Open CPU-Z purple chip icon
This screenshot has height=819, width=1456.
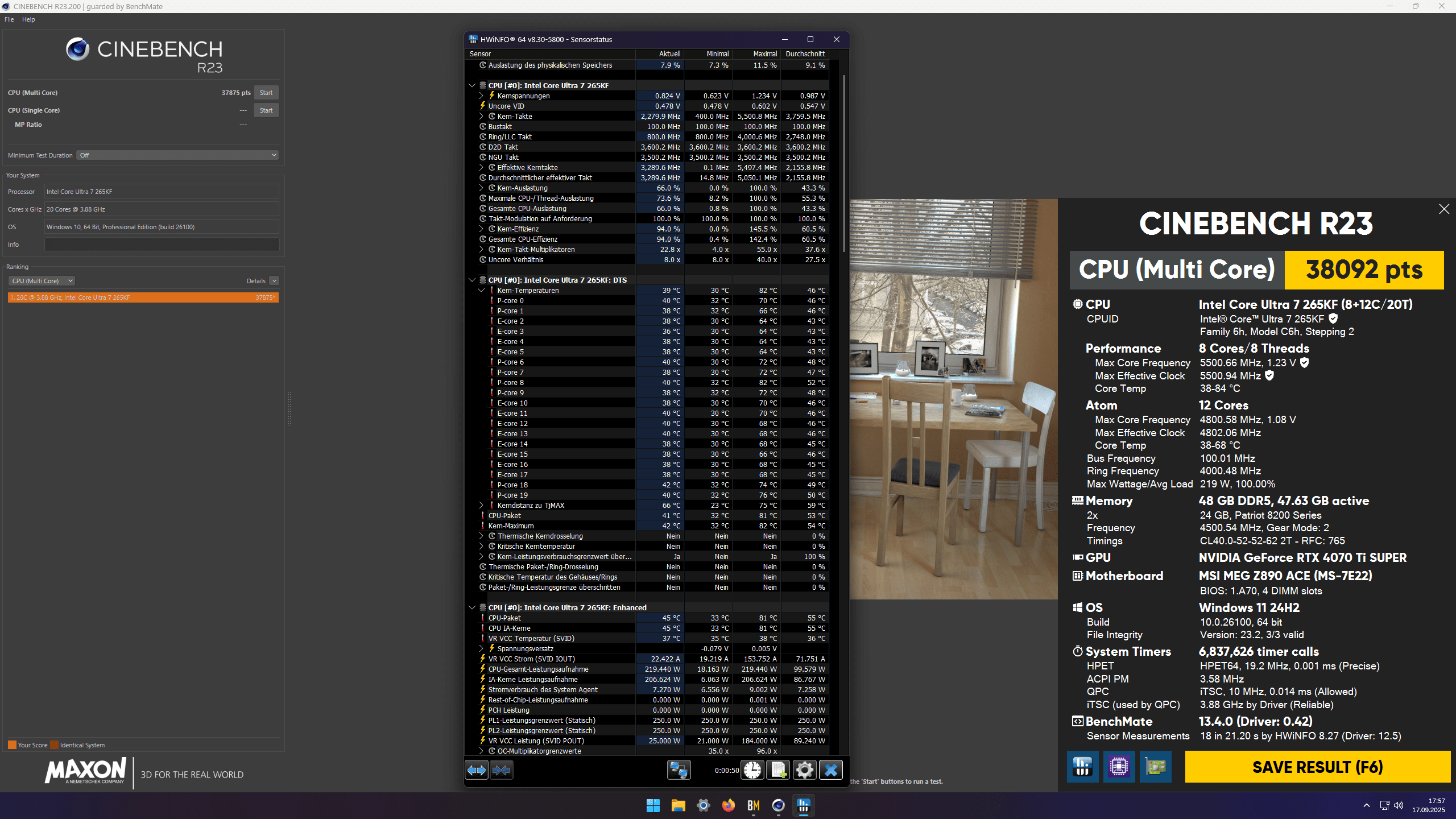tap(1119, 767)
